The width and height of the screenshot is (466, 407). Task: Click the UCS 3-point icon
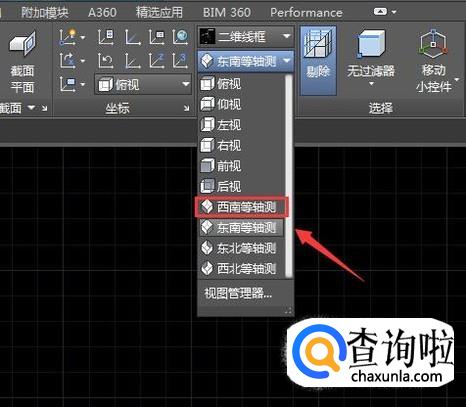[180, 61]
